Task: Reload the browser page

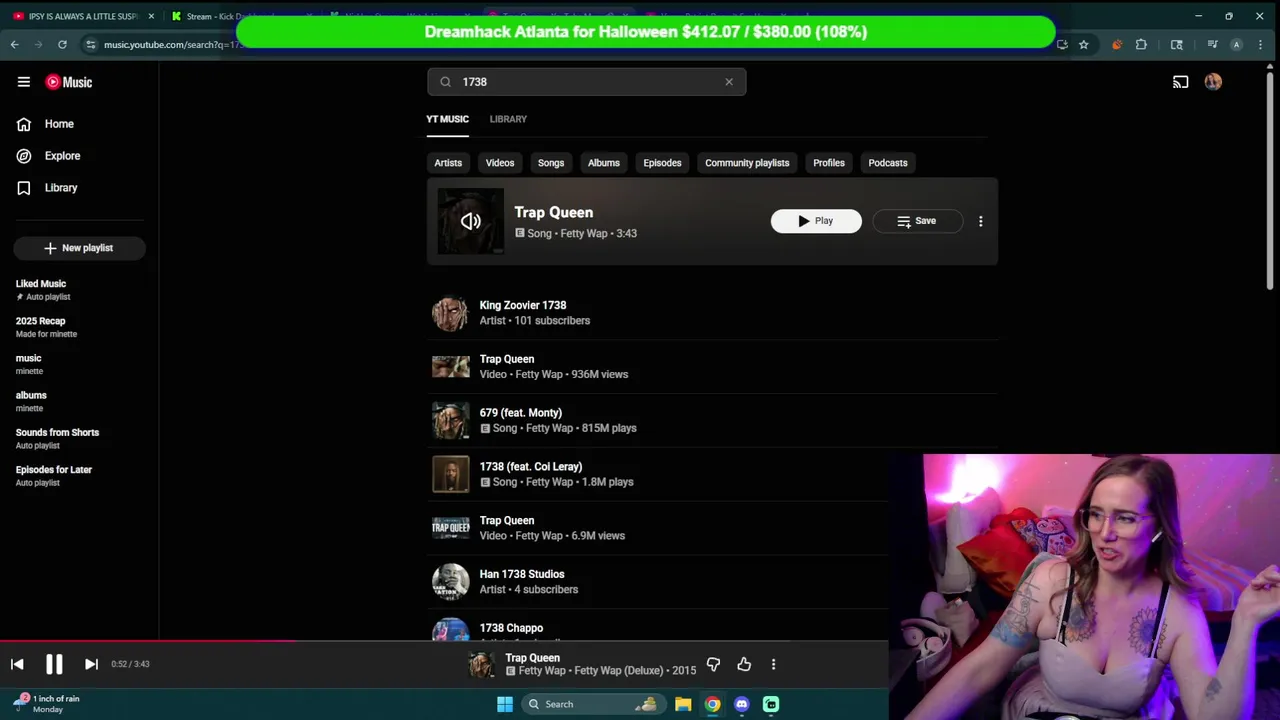Action: coord(62,44)
